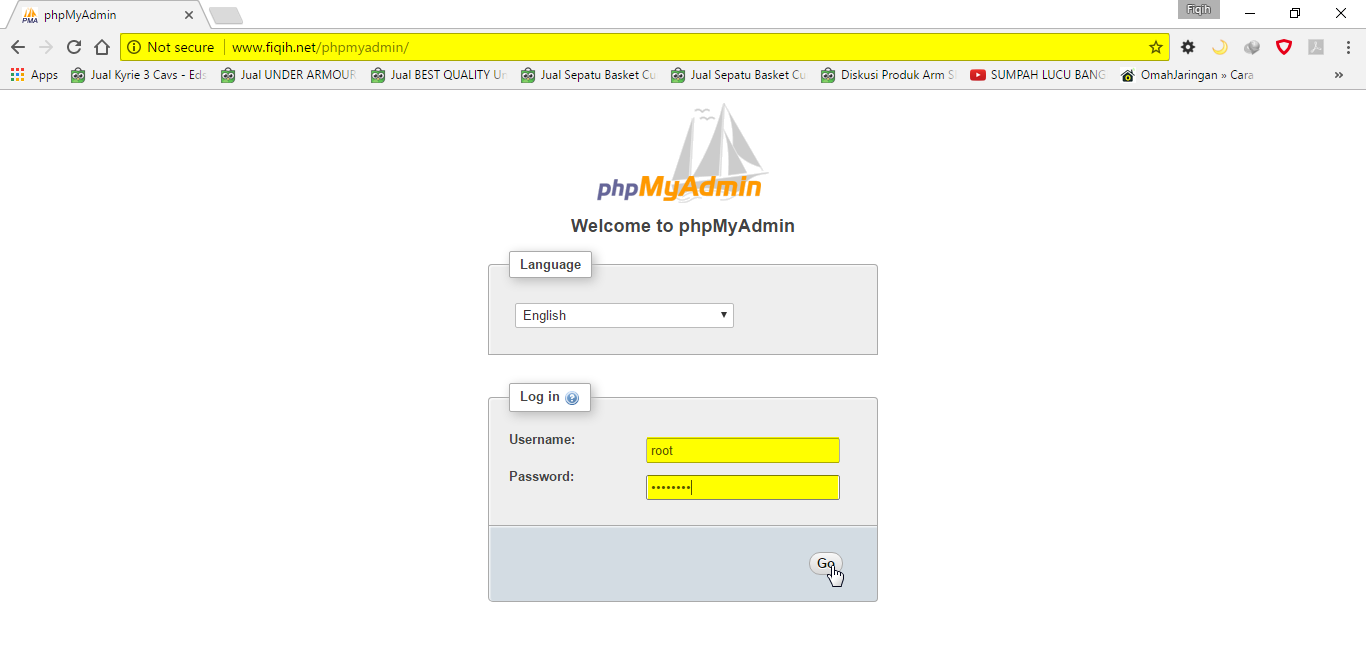Image resolution: width=1366 pixels, height=665 pixels.
Task: Expand the bookmarks overflow chevron
Action: 1339,75
